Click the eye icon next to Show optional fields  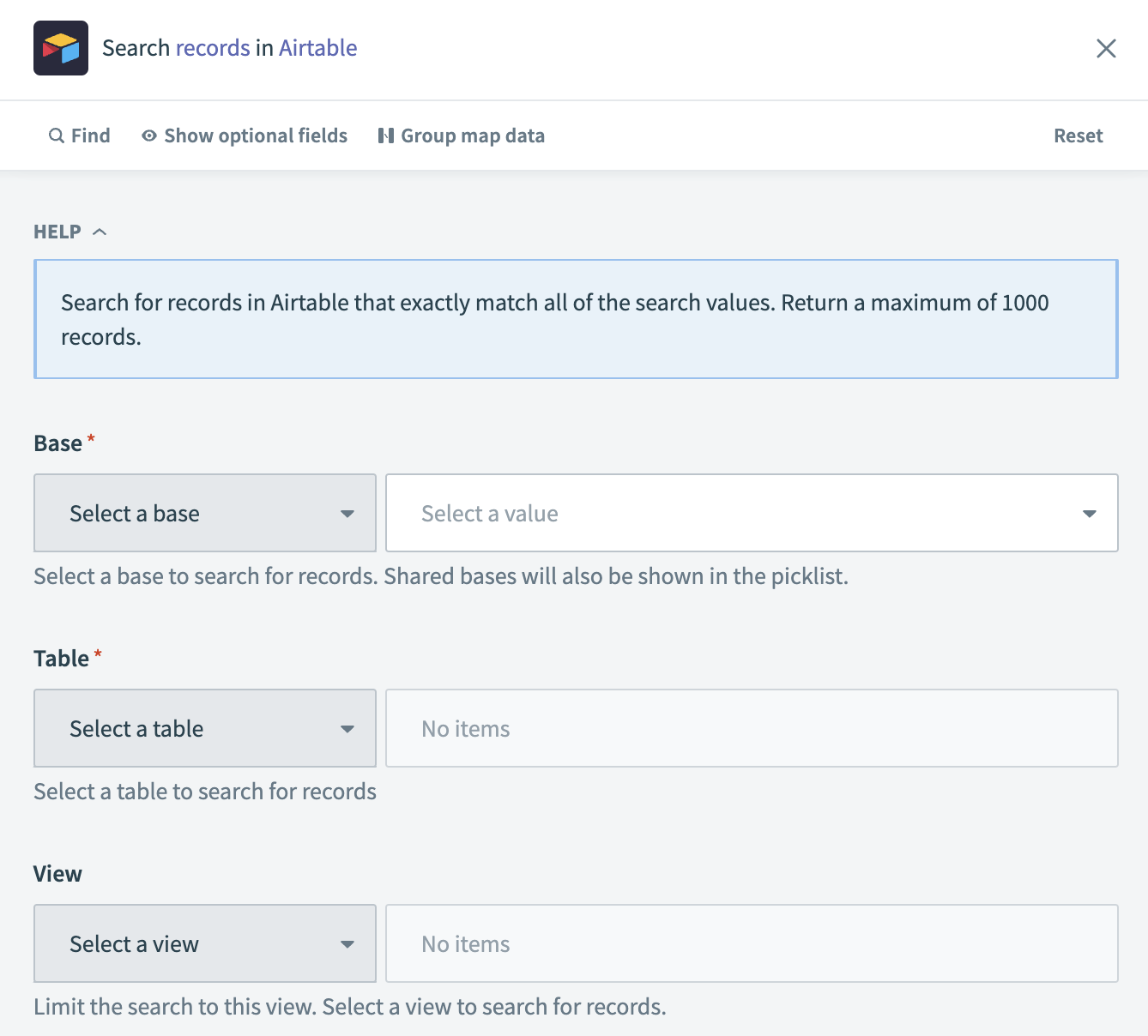click(x=148, y=136)
